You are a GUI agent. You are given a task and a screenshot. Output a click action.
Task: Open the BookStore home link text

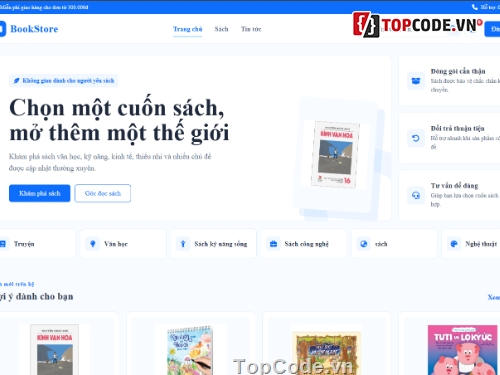(x=34, y=29)
